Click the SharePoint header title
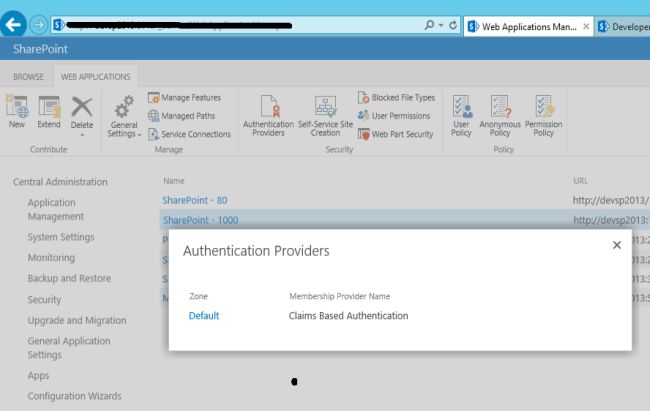The image size is (650, 411). click(x=40, y=49)
